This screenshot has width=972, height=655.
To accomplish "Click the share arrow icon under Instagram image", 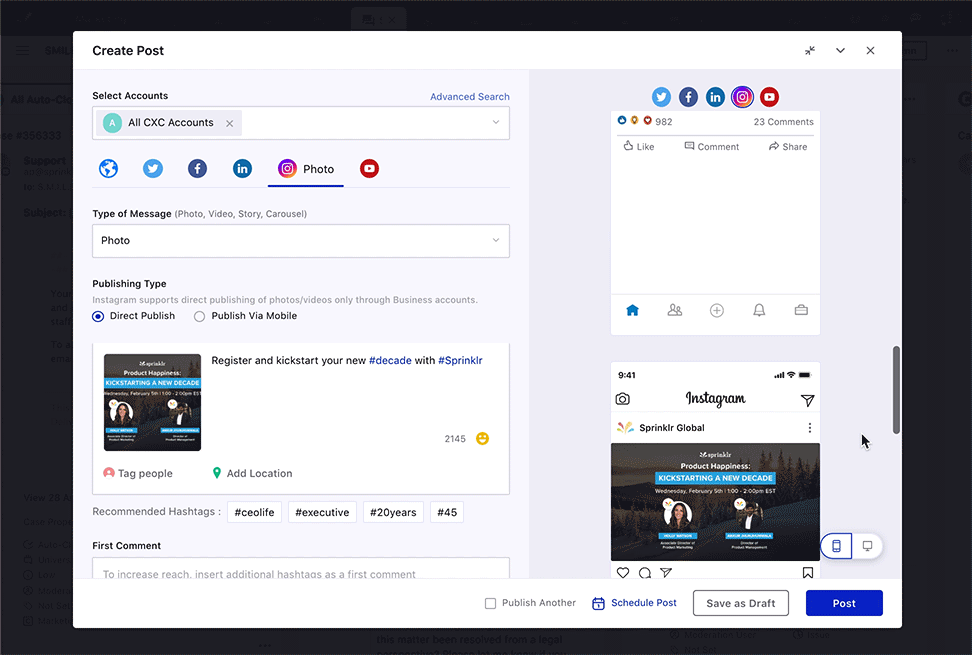I will click(x=666, y=573).
